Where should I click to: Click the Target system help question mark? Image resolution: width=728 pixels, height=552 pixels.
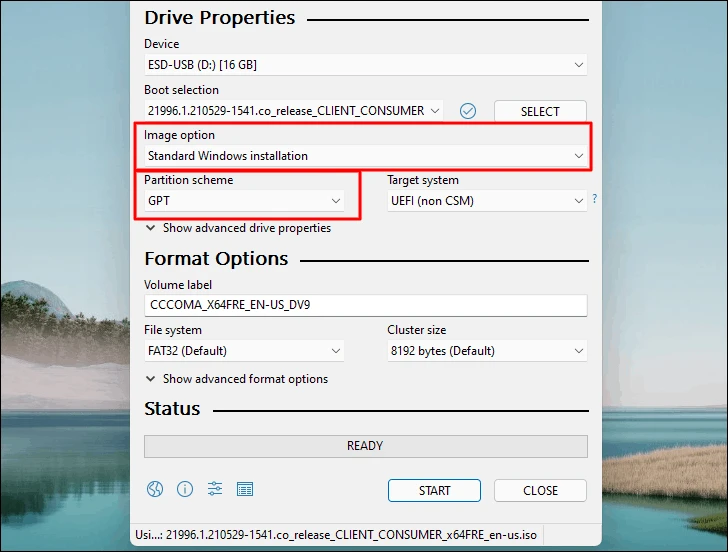[595, 199]
